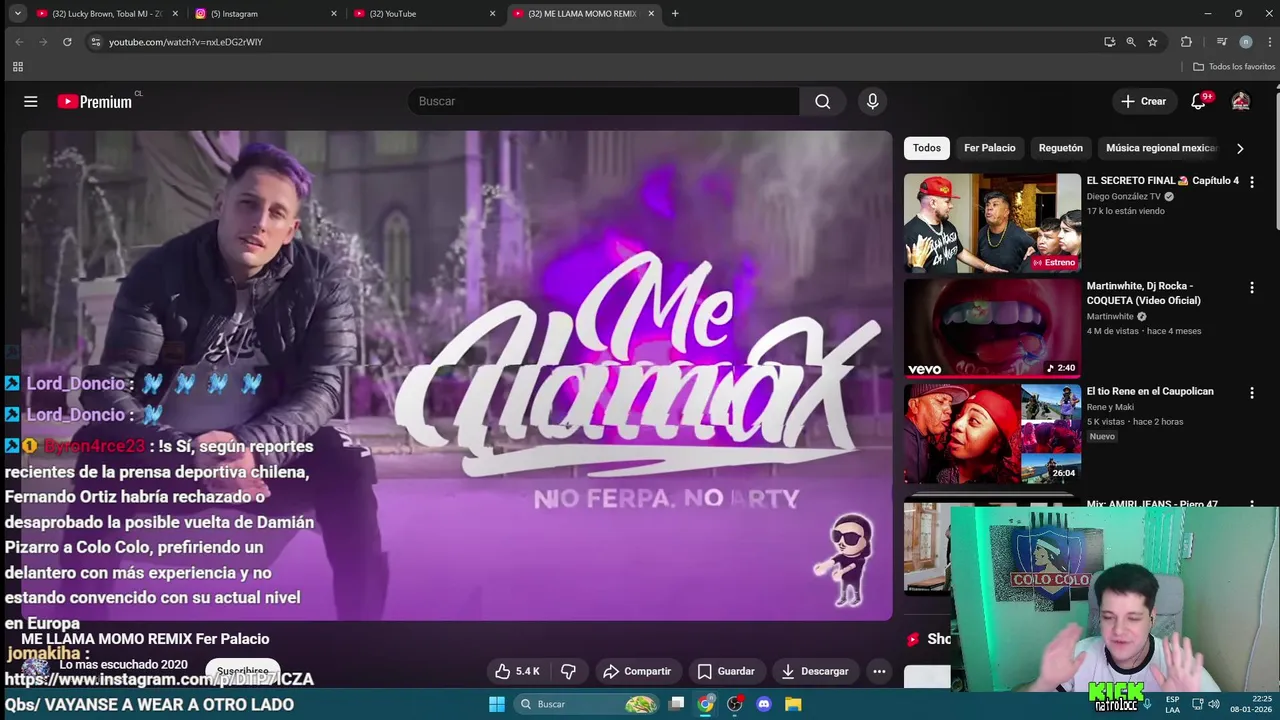This screenshot has width=1280, height=720.
Task: Open Task View on the taskbar
Action: (677, 704)
